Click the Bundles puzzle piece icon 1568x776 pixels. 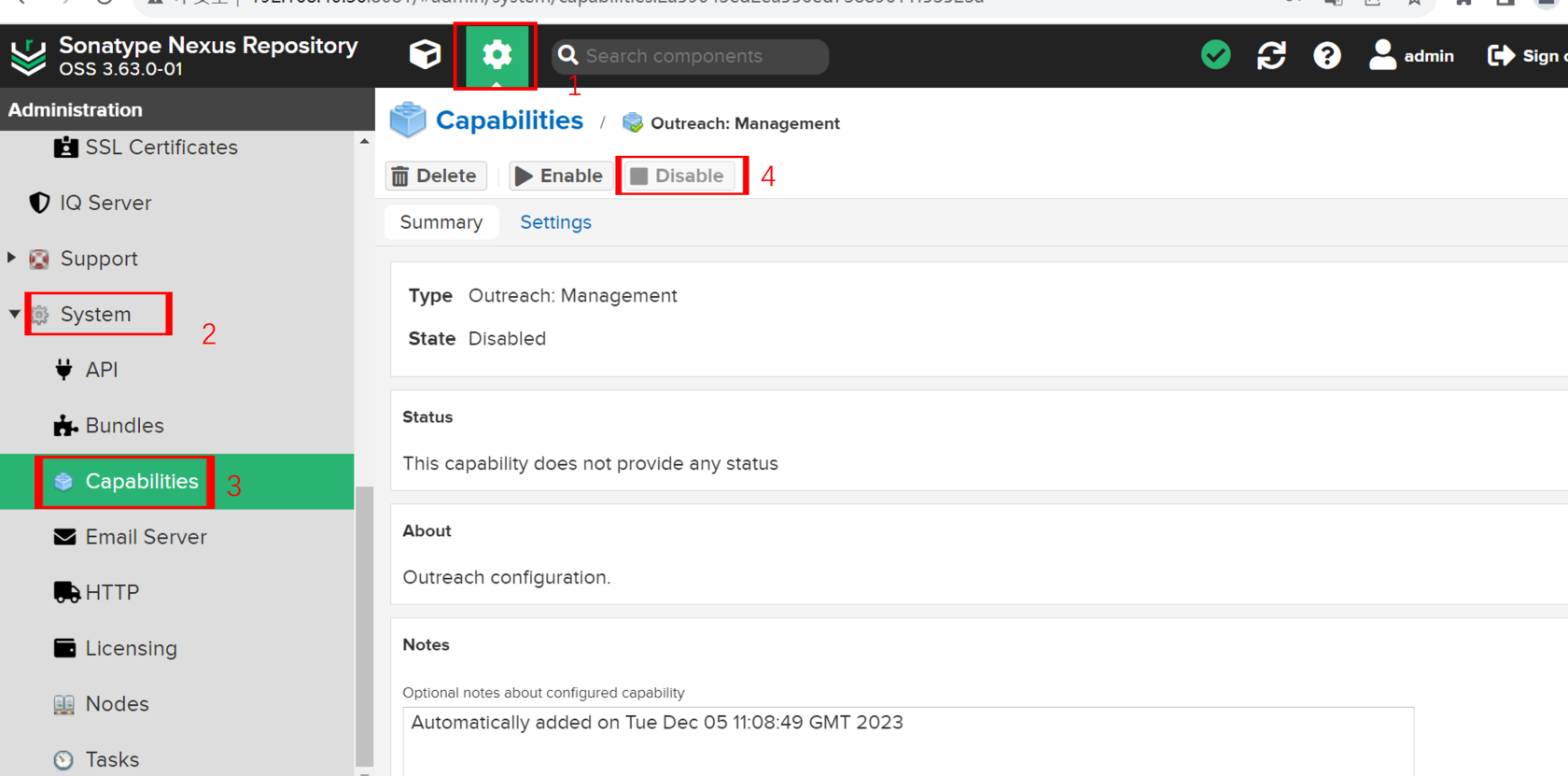pyautogui.click(x=65, y=426)
